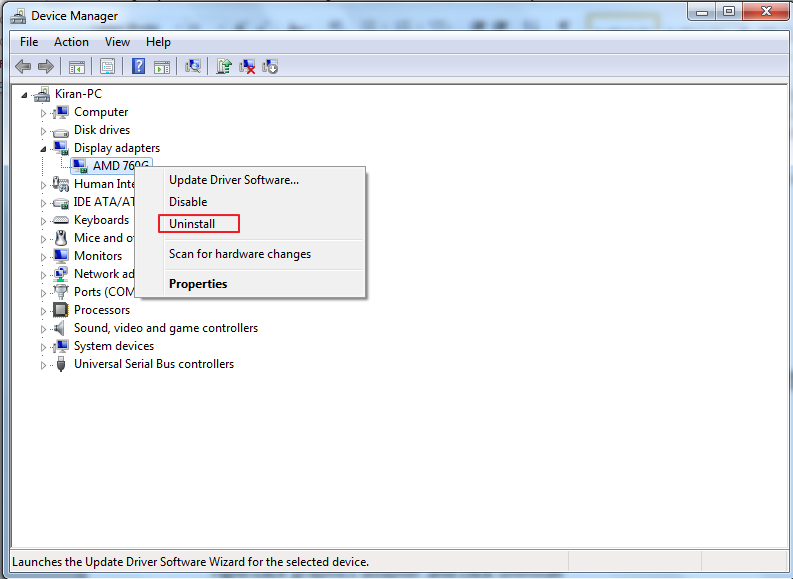Select the System devices tree item

tap(113, 346)
